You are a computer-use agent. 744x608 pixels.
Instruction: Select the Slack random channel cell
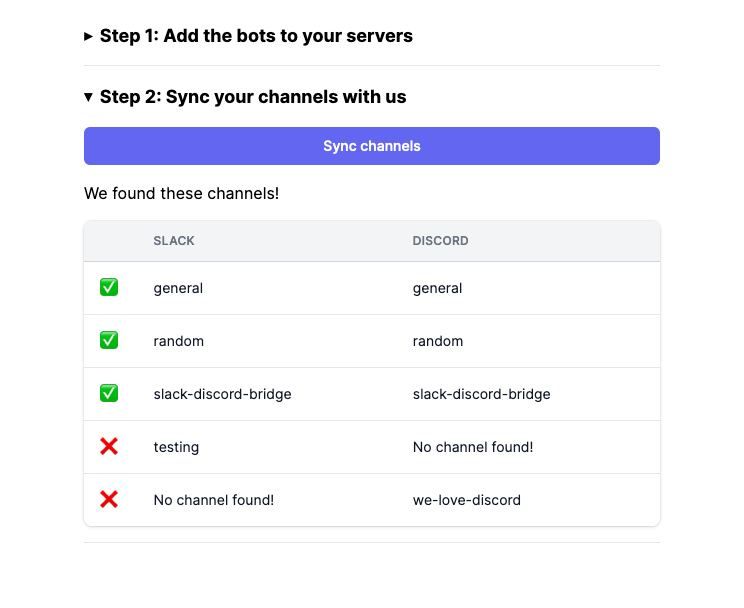(178, 341)
